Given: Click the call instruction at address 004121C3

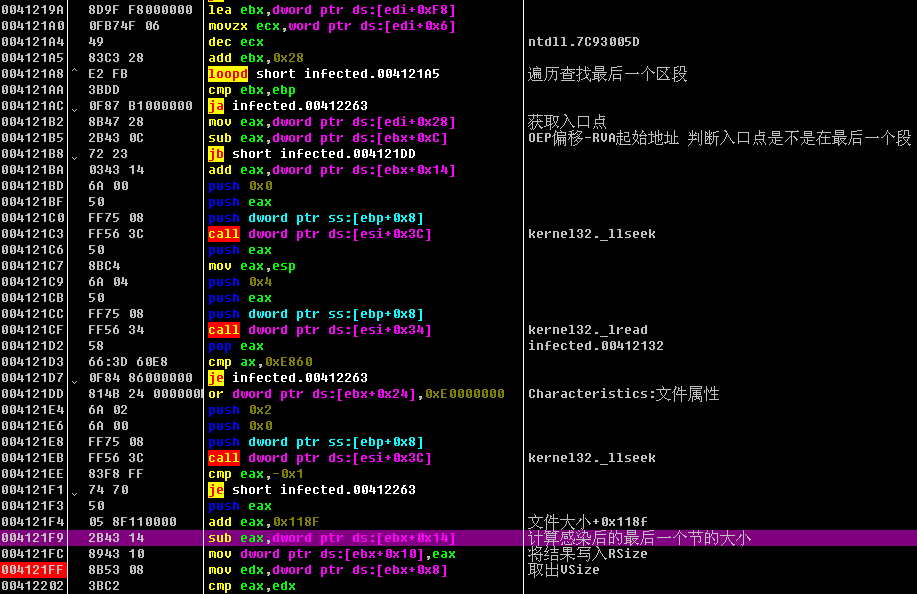Looking at the screenshot, I should [x=320, y=234].
